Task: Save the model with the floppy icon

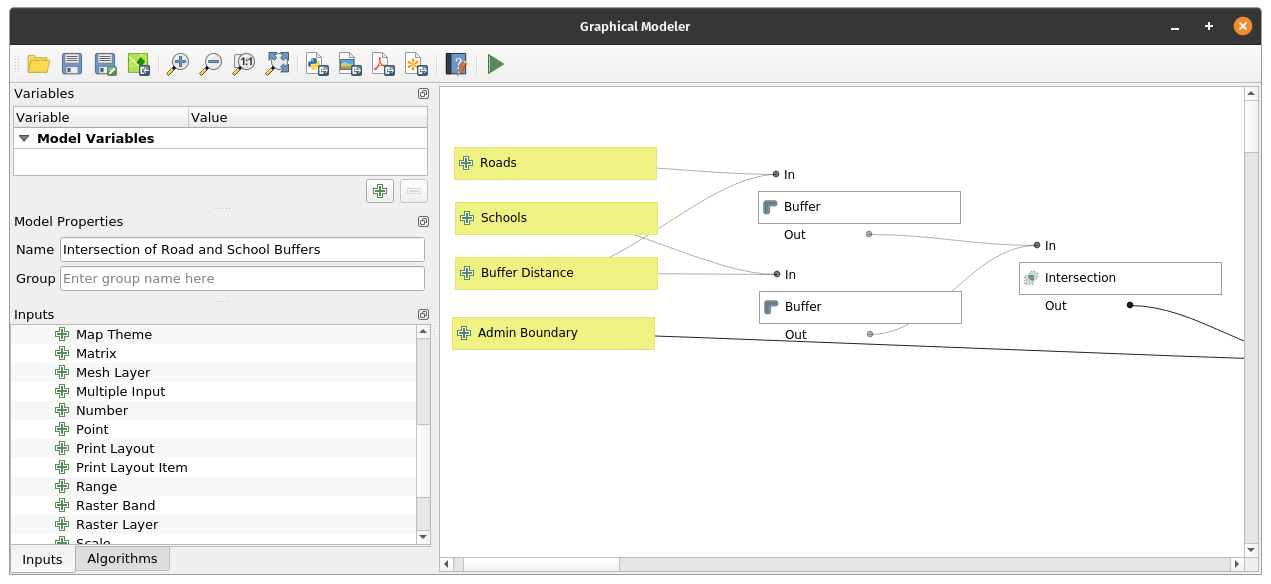Action: click(72, 65)
